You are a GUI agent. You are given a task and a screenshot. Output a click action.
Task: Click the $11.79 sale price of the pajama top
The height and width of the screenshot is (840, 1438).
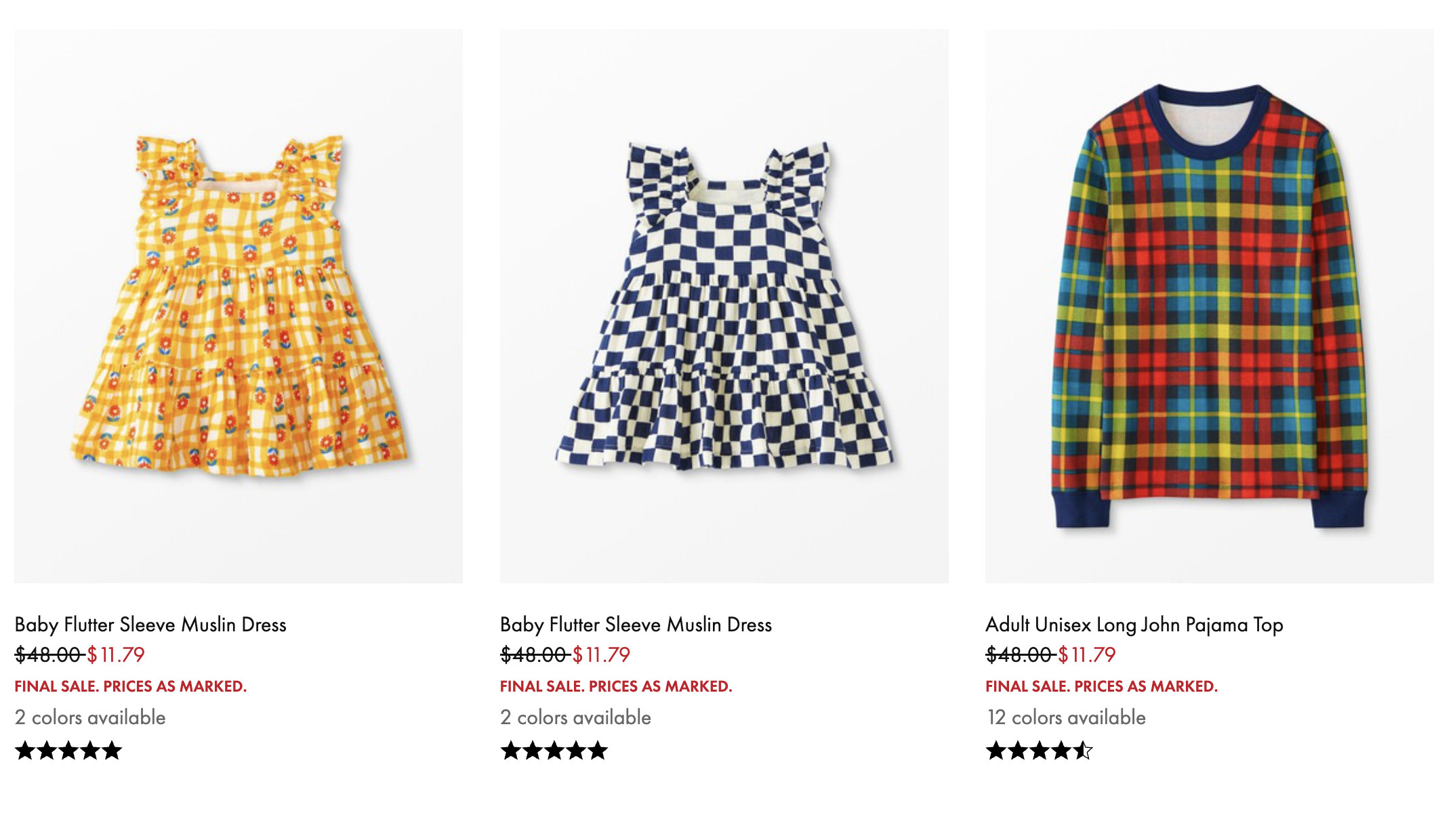coord(1086,655)
